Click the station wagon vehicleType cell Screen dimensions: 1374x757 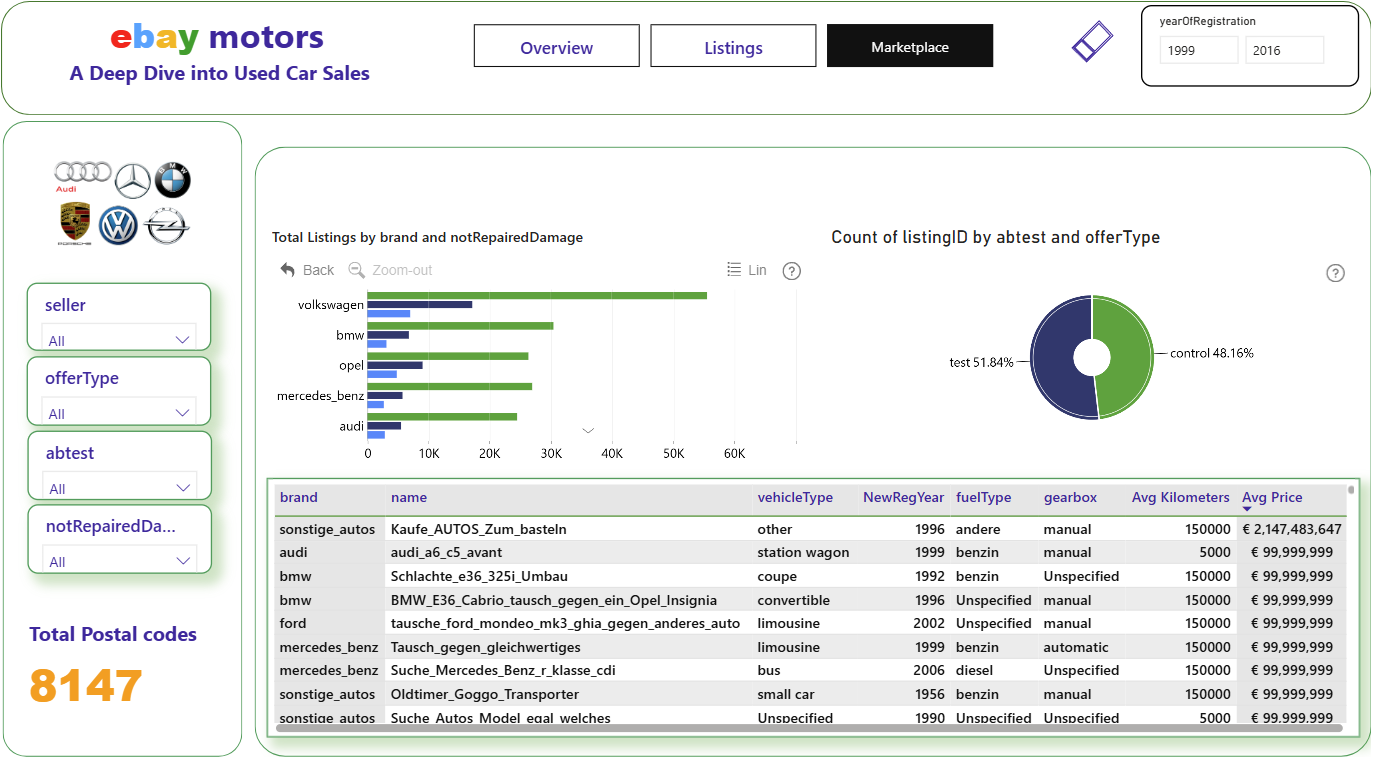pos(803,552)
